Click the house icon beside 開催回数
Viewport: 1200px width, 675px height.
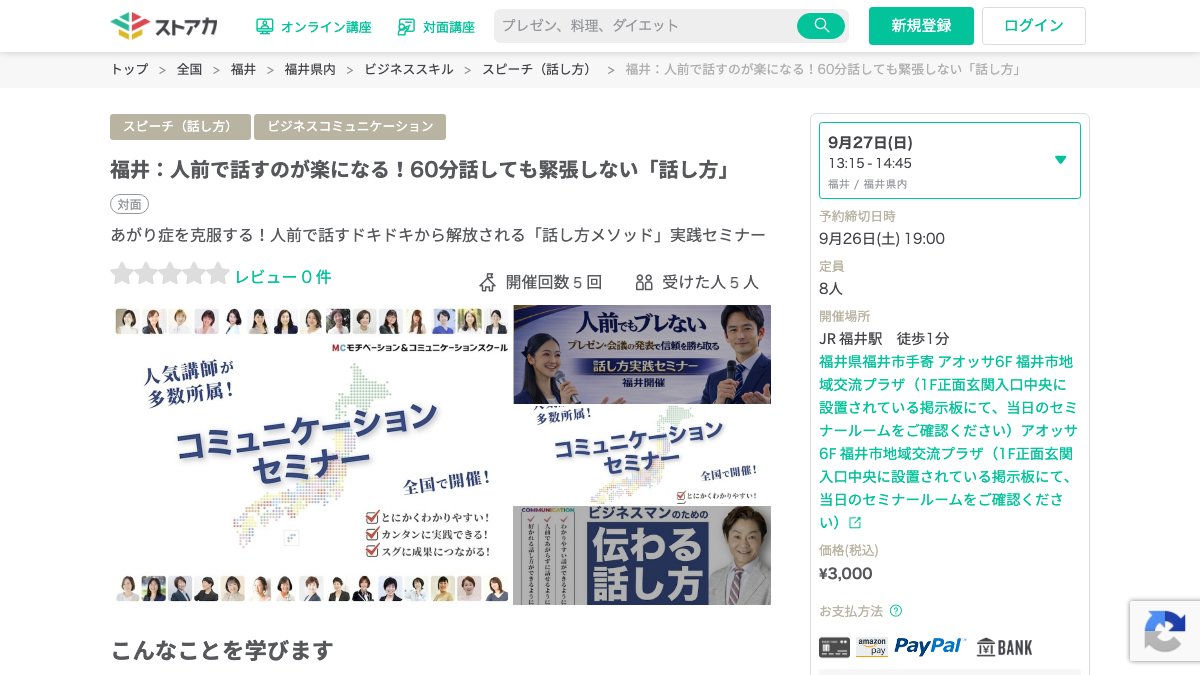(x=487, y=282)
